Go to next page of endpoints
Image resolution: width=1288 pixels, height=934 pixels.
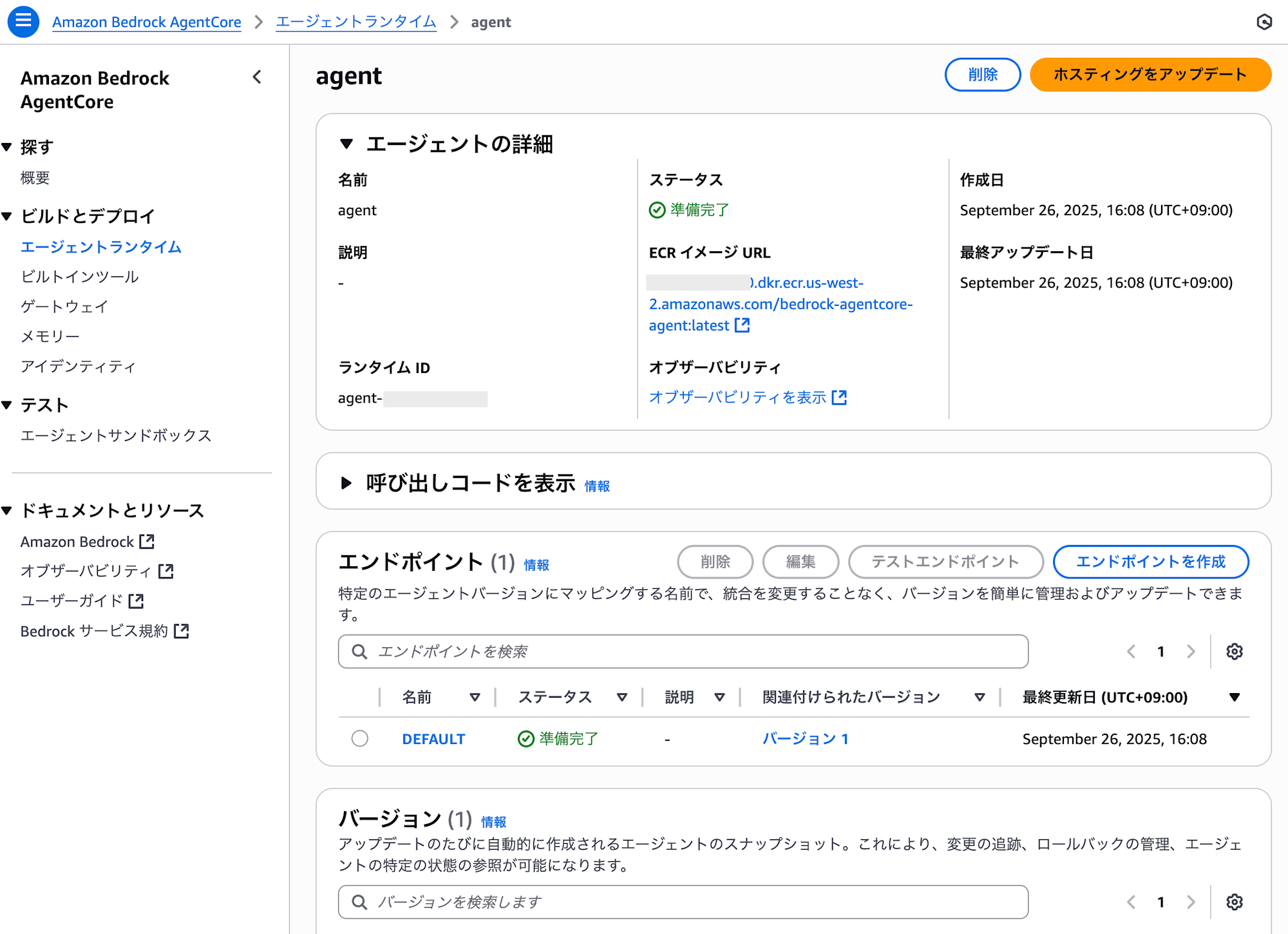point(1191,651)
